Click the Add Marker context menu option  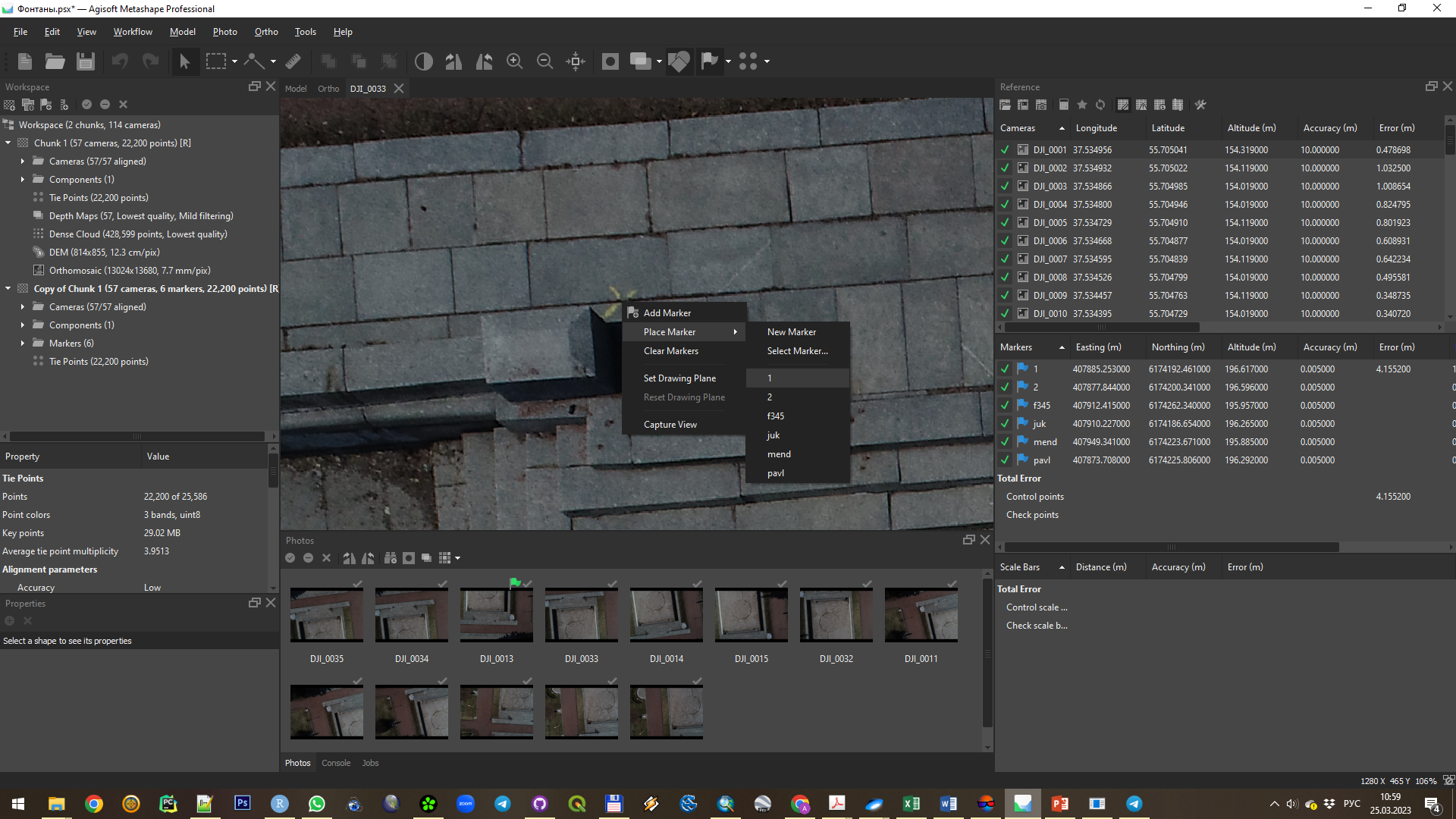click(x=667, y=312)
